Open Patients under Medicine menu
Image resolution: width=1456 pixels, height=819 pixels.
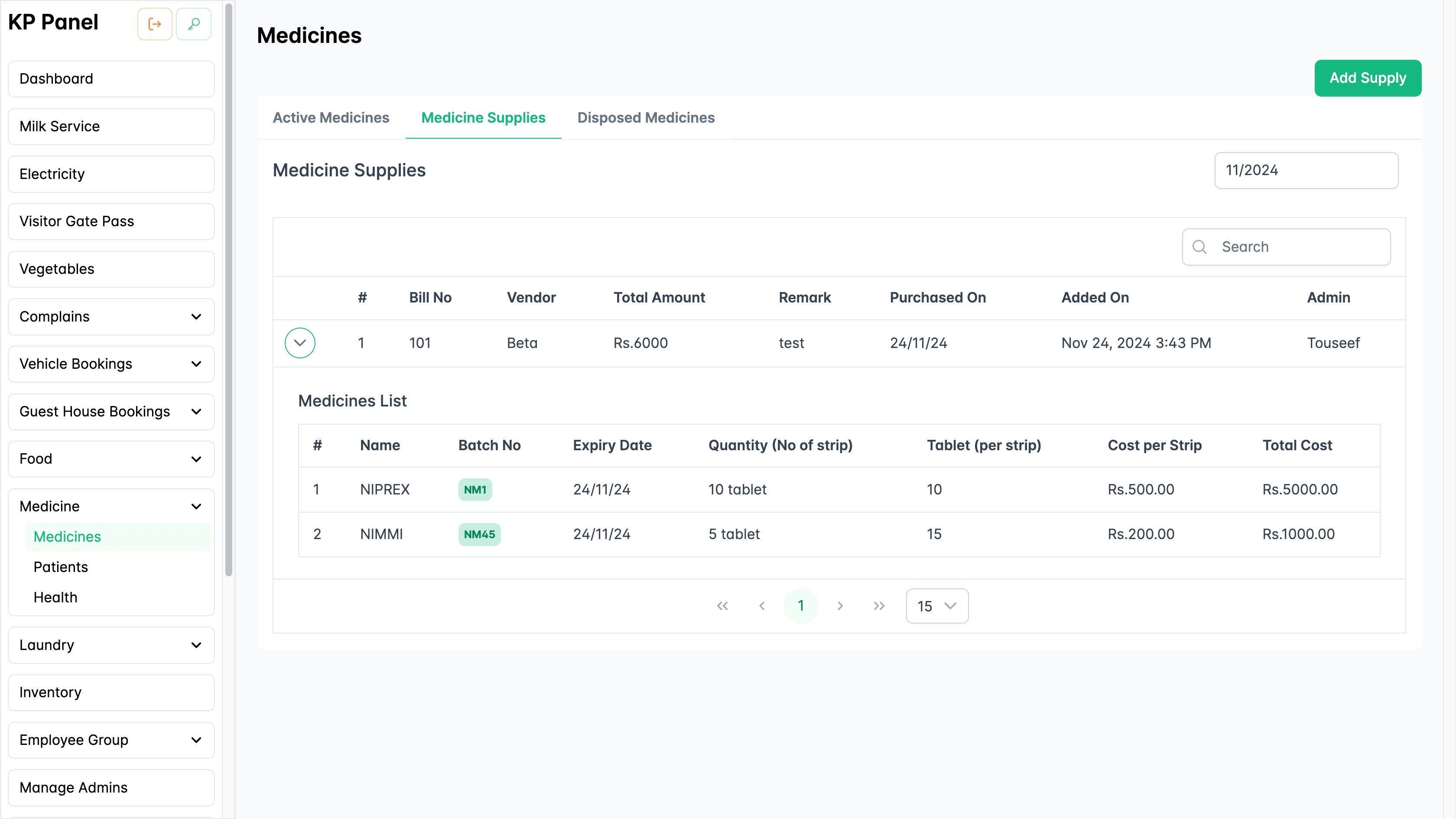[x=61, y=567]
